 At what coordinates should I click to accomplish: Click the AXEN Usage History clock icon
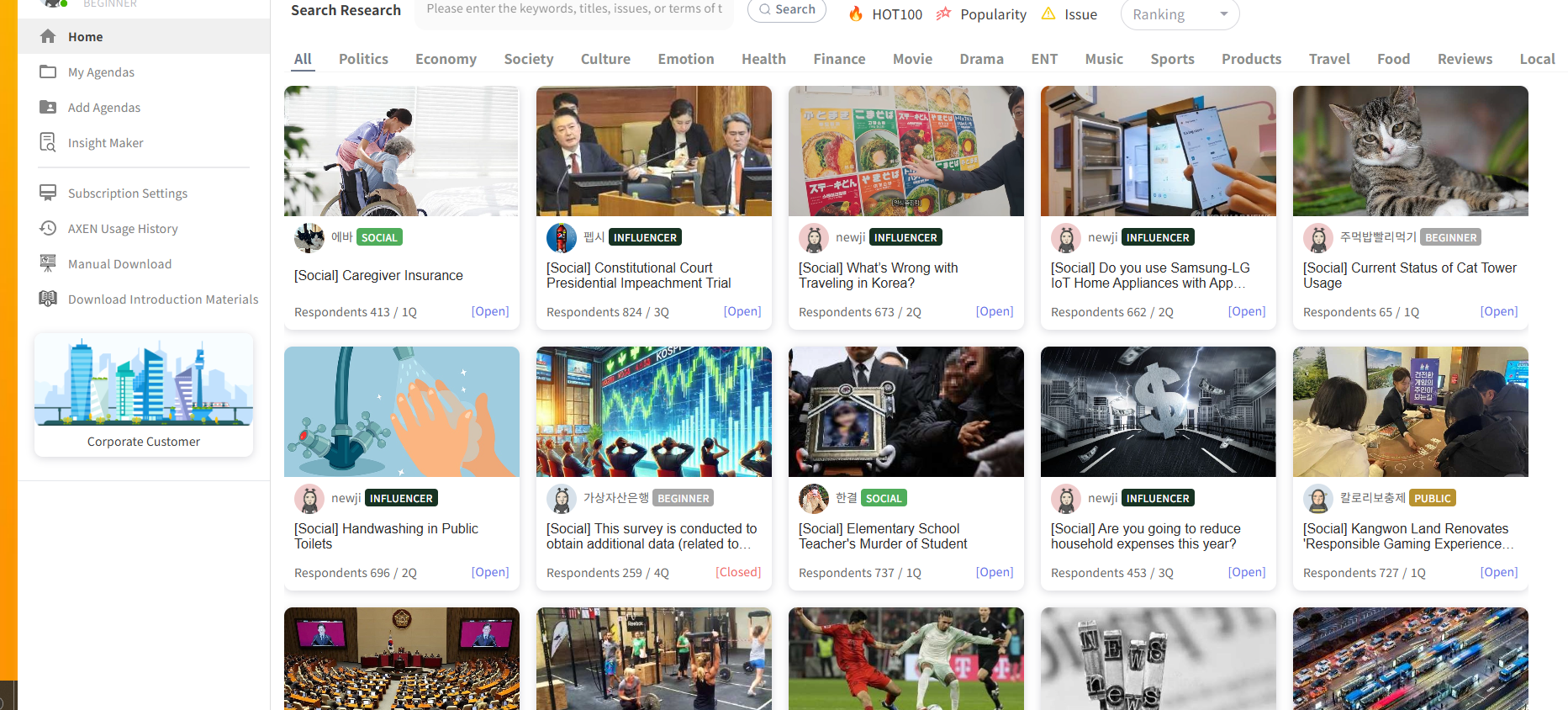click(48, 228)
